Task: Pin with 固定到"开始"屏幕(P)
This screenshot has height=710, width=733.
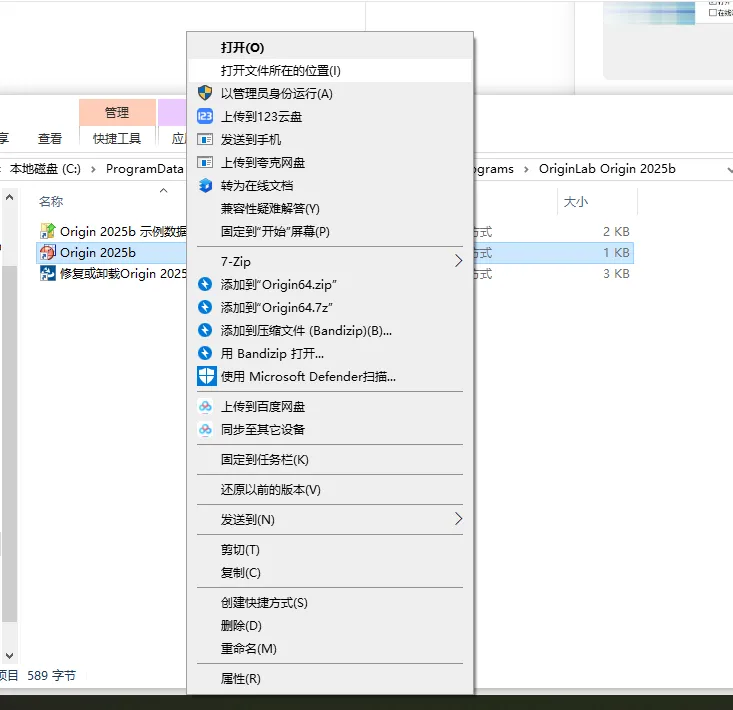Action: (330, 231)
